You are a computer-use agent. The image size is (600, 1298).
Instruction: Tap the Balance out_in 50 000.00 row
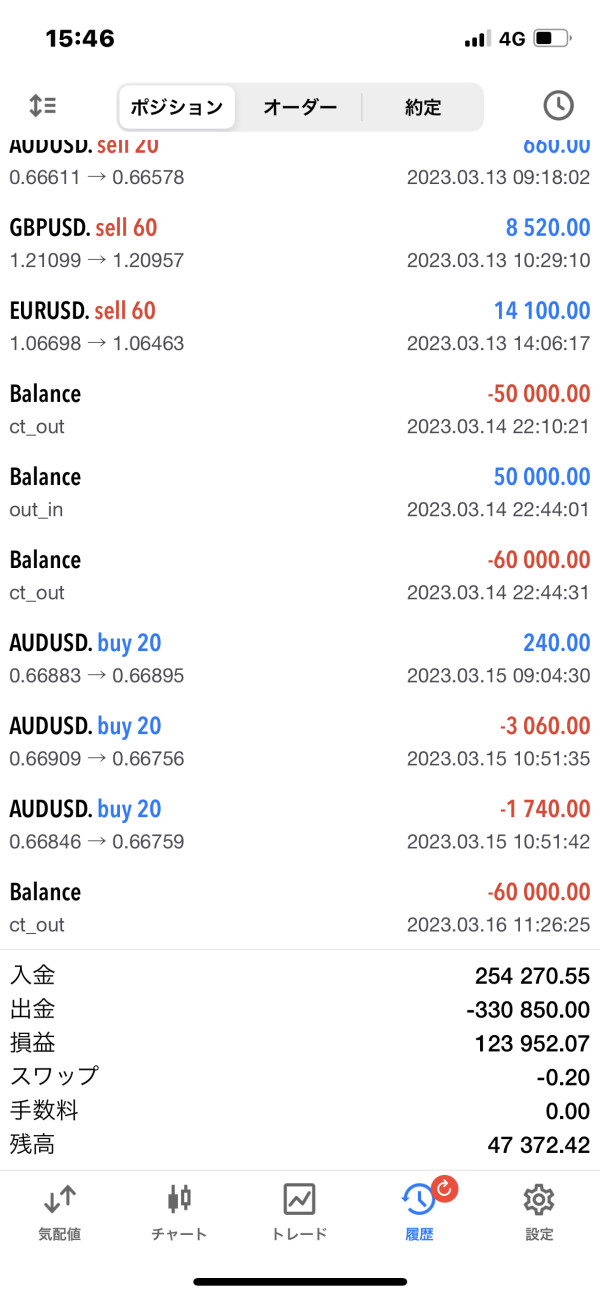[300, 493]
